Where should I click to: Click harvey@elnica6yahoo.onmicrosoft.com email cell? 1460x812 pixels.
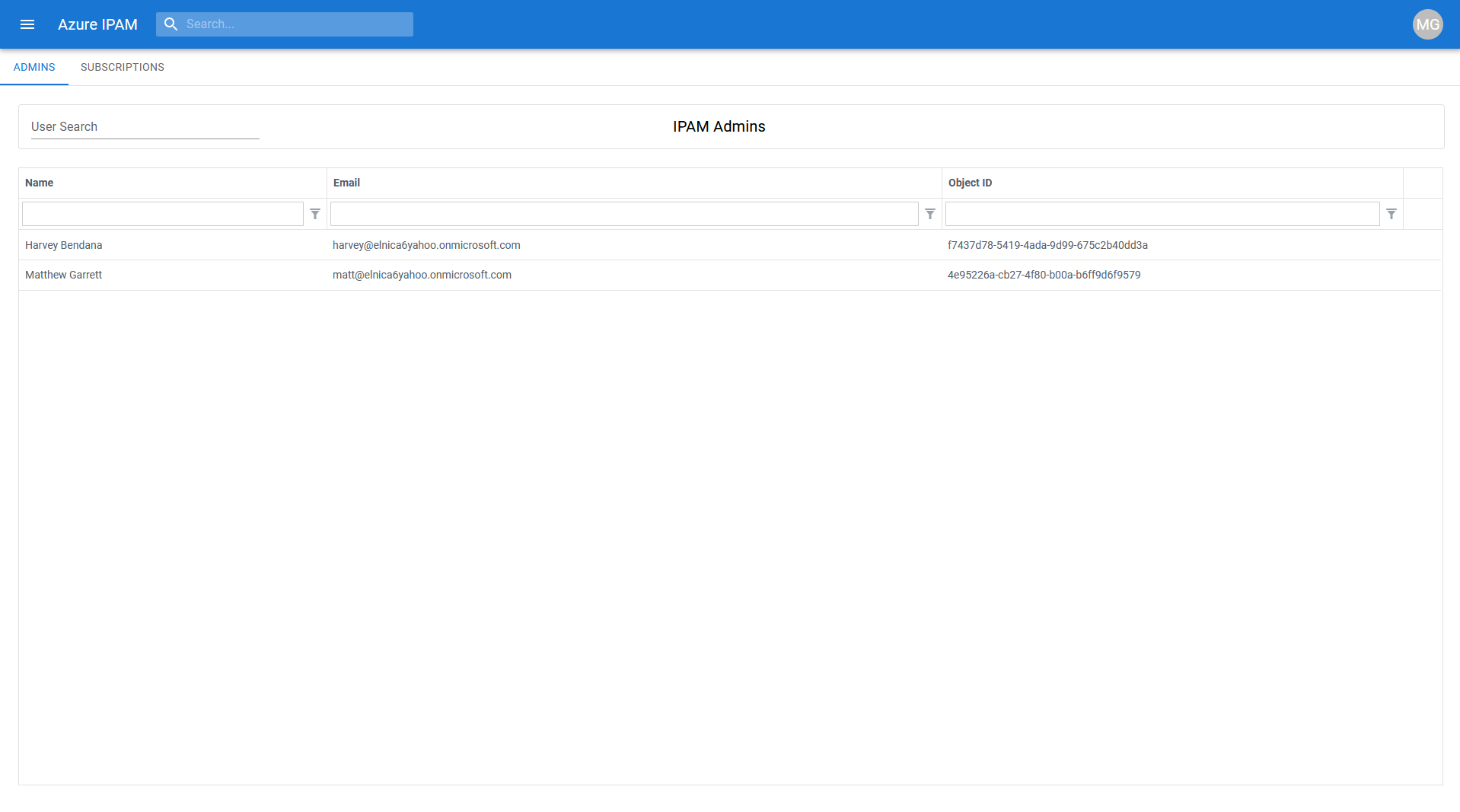tap(634, 245)
